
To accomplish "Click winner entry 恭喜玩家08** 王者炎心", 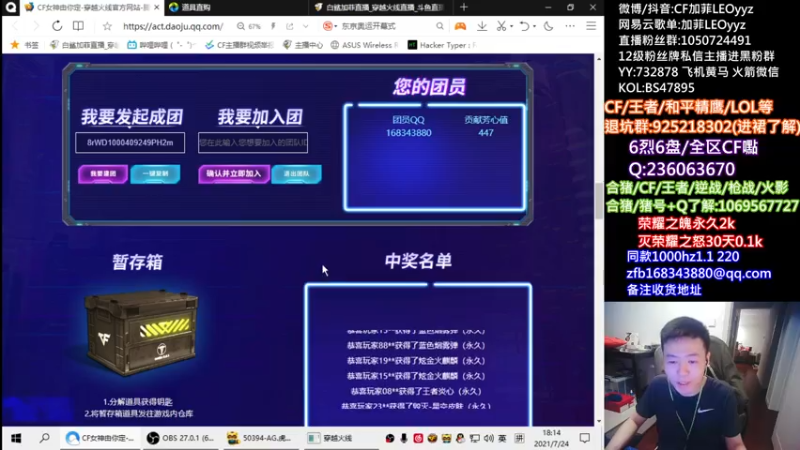I will tap(416, 391).
